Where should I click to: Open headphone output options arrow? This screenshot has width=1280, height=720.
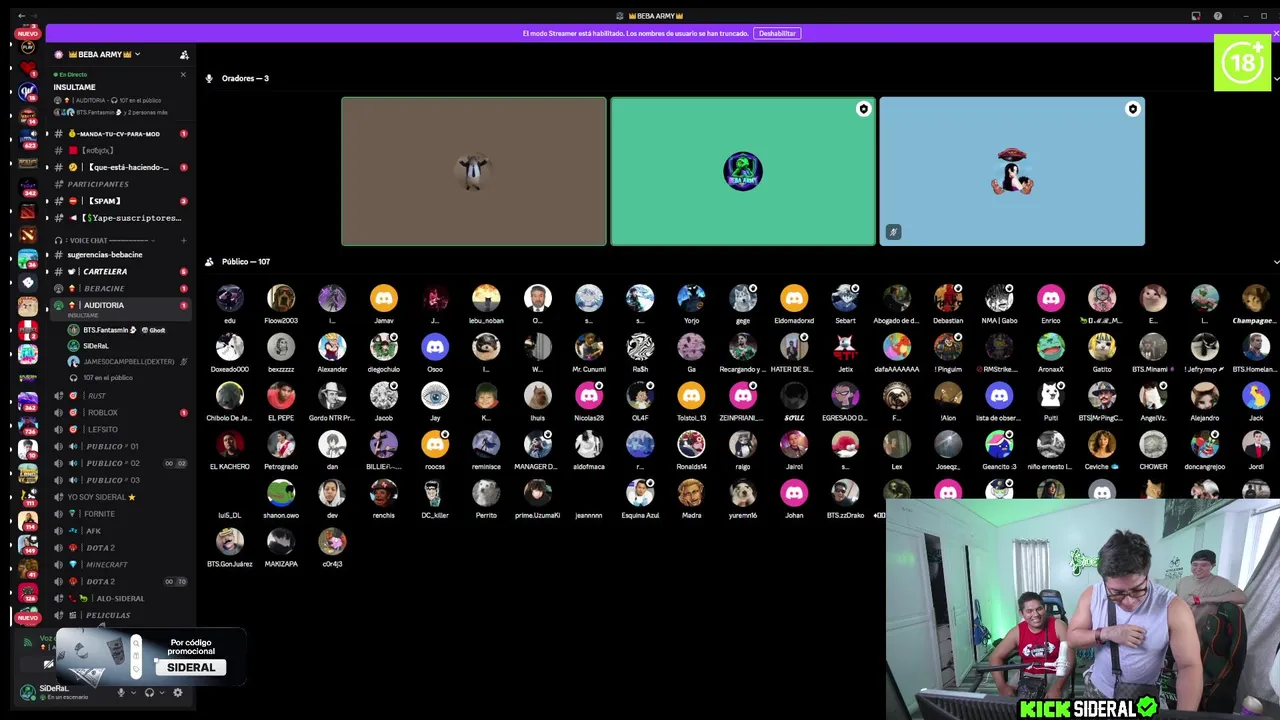click(162, 692)
